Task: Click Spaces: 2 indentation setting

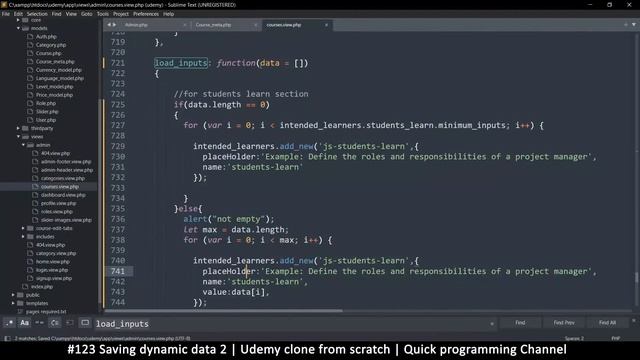Action: [574, 338]
